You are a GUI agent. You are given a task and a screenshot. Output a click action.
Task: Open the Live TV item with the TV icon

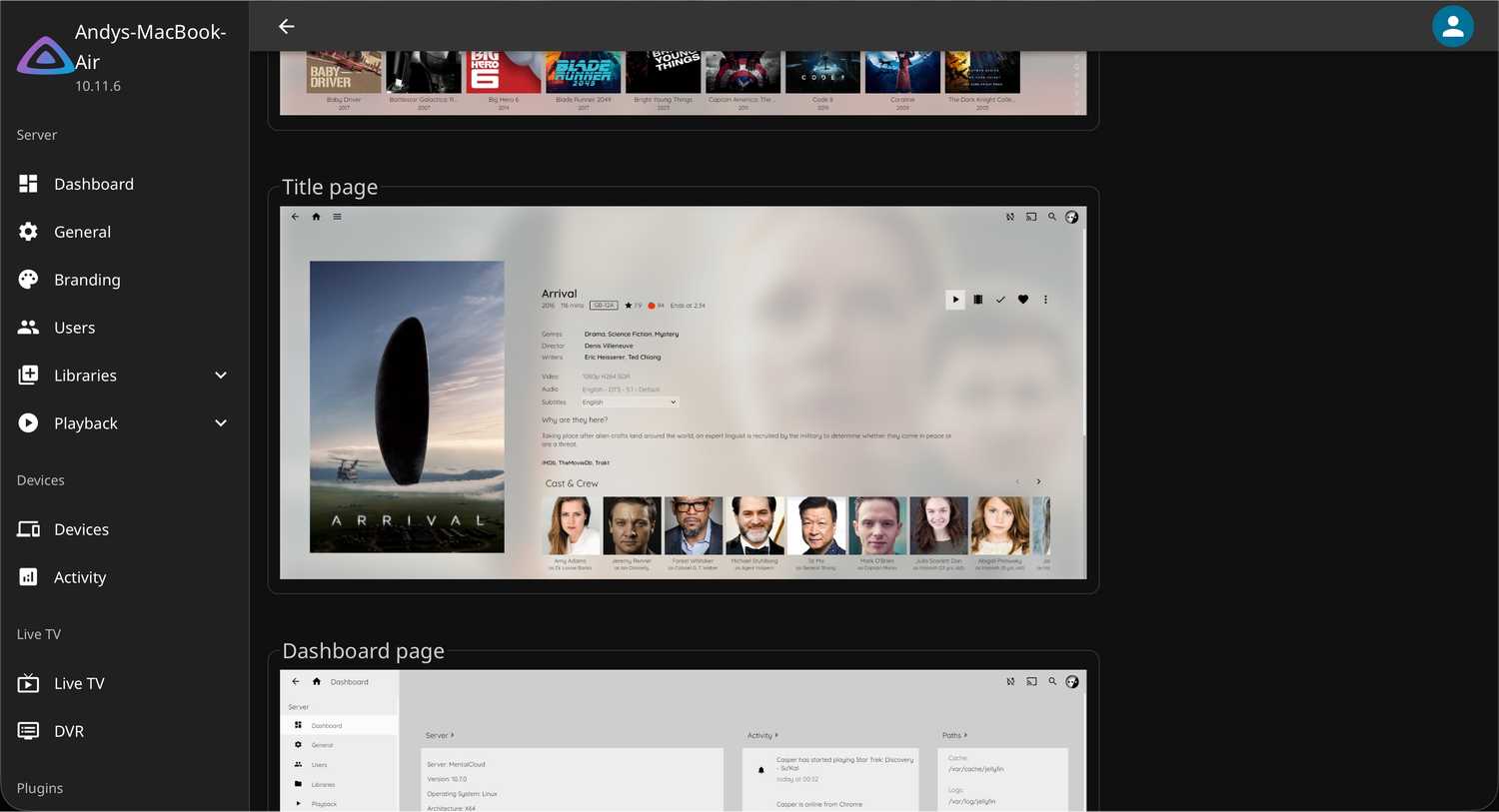(125, 683)
